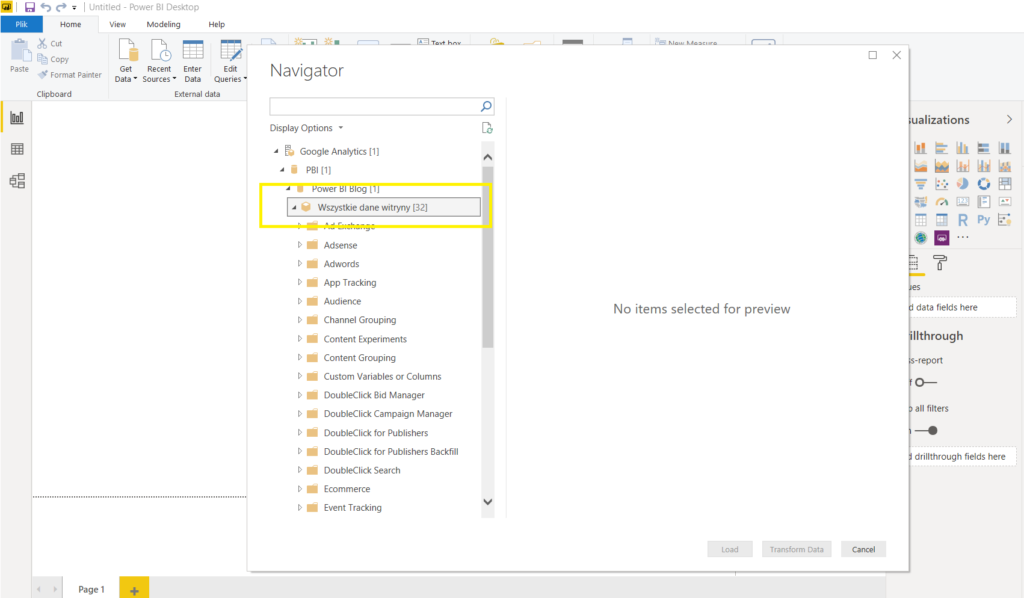The image size is (1024, 598).
Task: Open the Get Data dropdown
Action: [126, 61]
